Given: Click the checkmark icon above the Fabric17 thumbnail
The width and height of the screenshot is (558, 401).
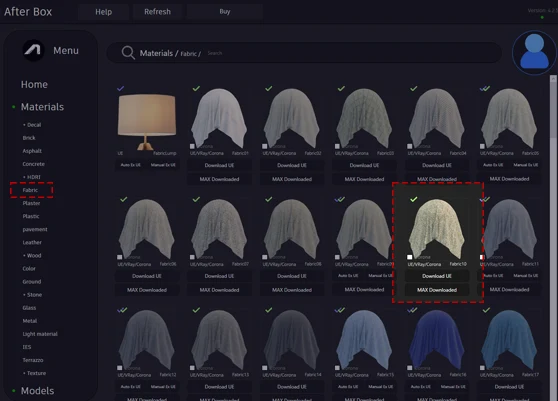Looking at the screenshot, I should (486, 310).
